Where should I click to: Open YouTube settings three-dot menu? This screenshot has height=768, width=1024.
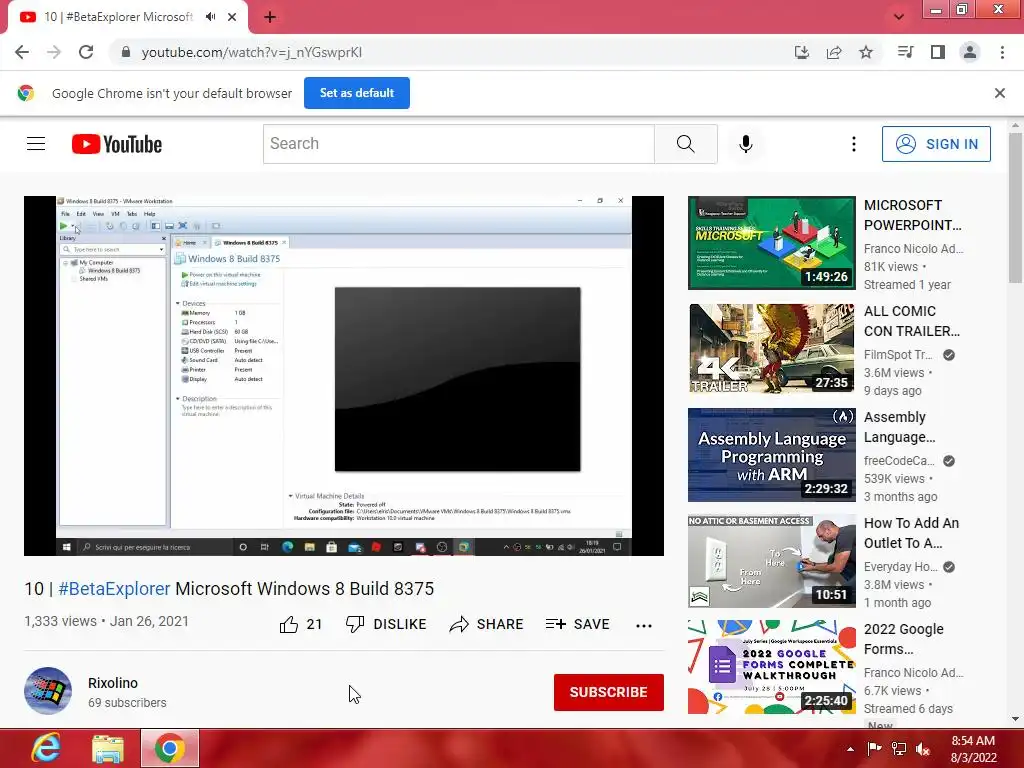pos(854,144)
